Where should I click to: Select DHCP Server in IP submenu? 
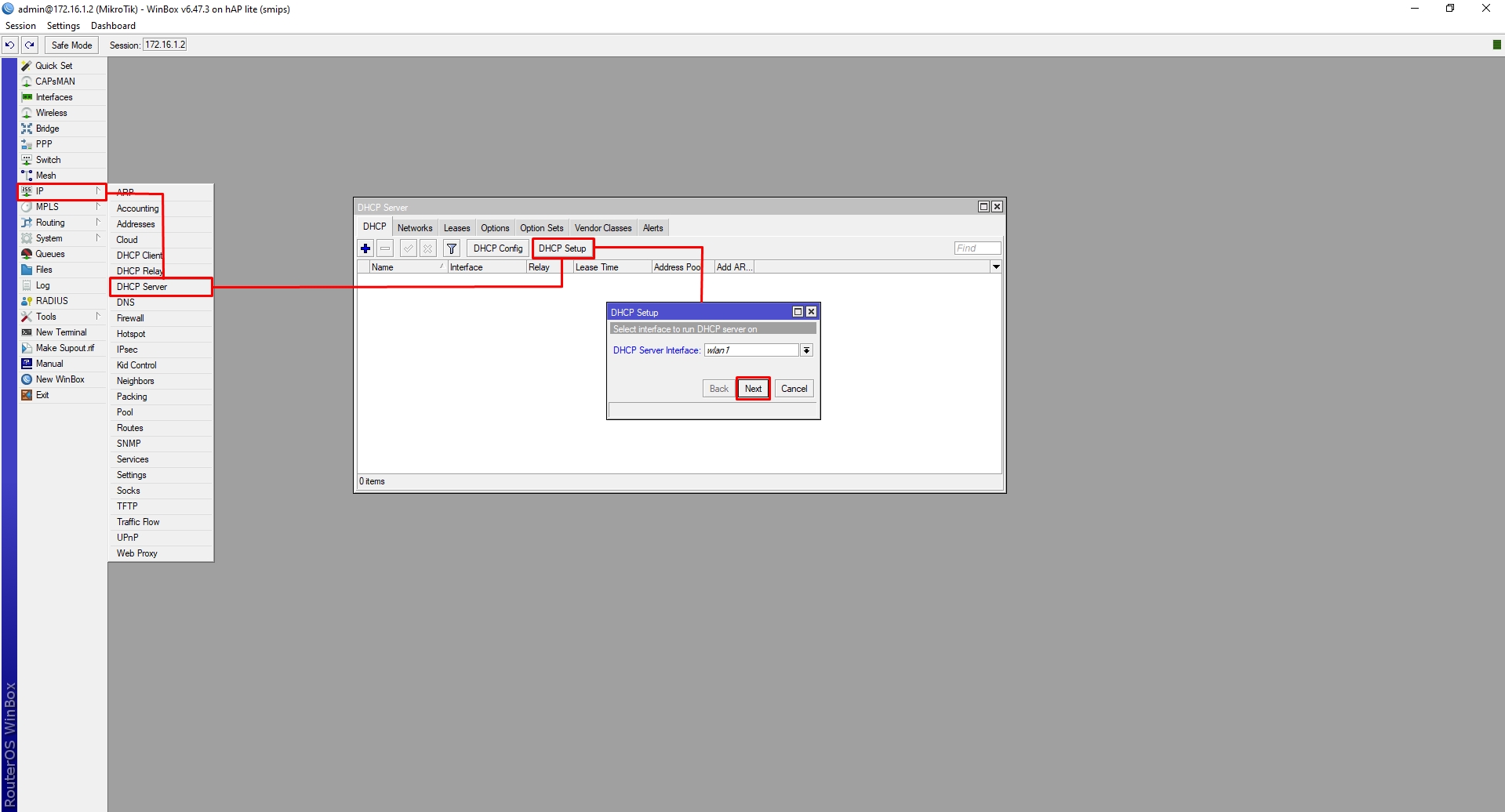click(161, 287)
